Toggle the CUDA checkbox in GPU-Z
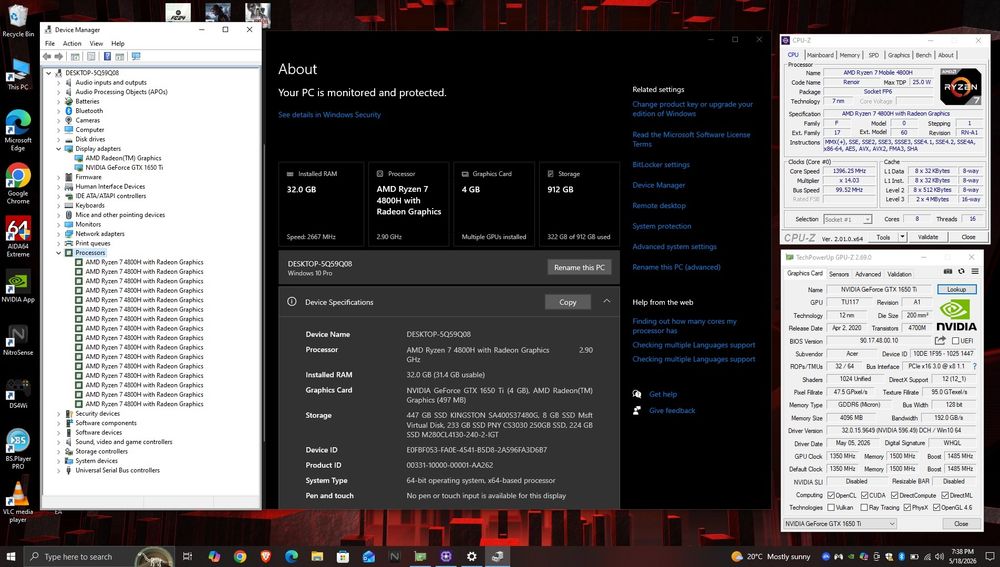 865,495
